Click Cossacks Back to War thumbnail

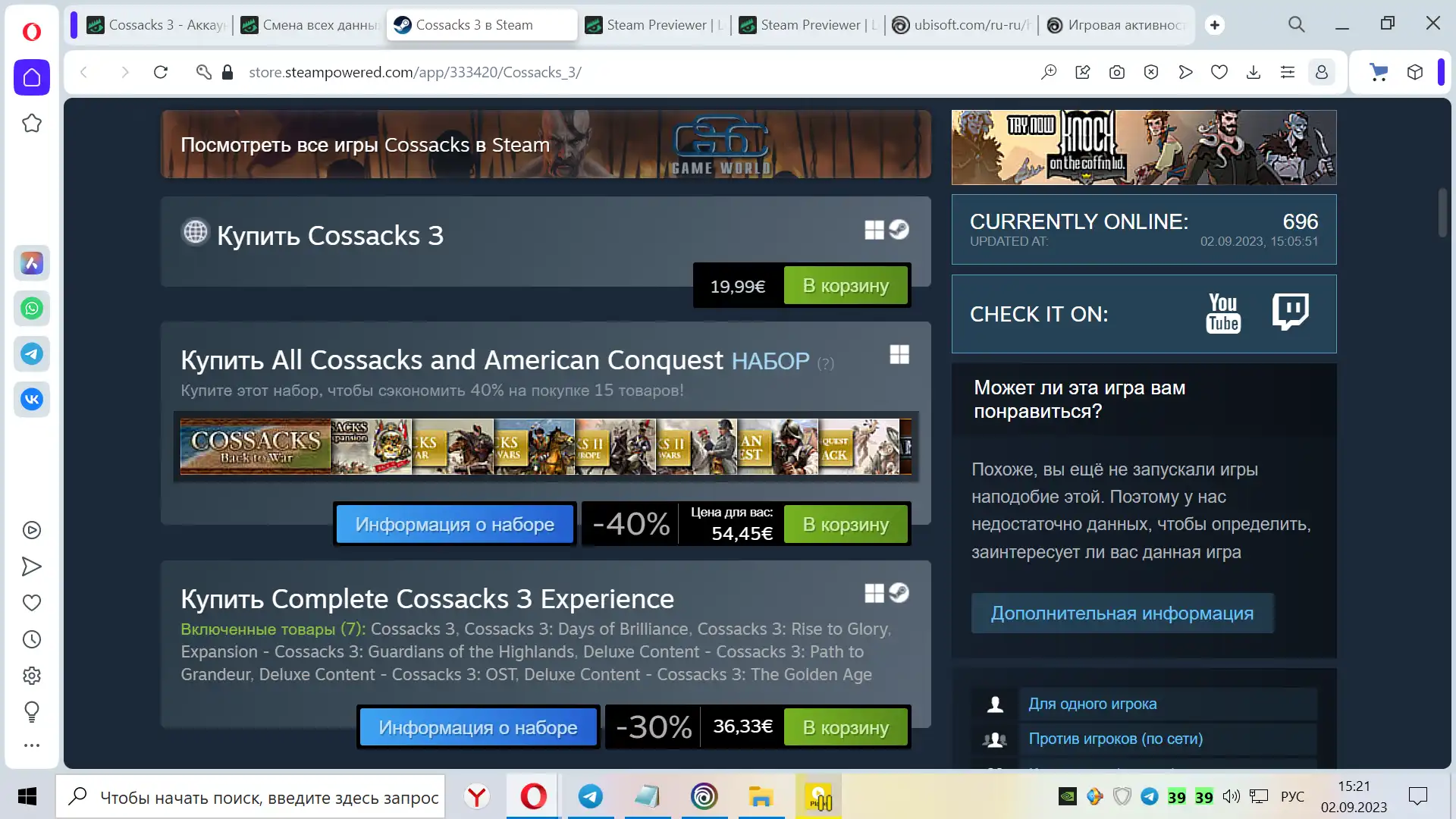click(x=256, y=447)
